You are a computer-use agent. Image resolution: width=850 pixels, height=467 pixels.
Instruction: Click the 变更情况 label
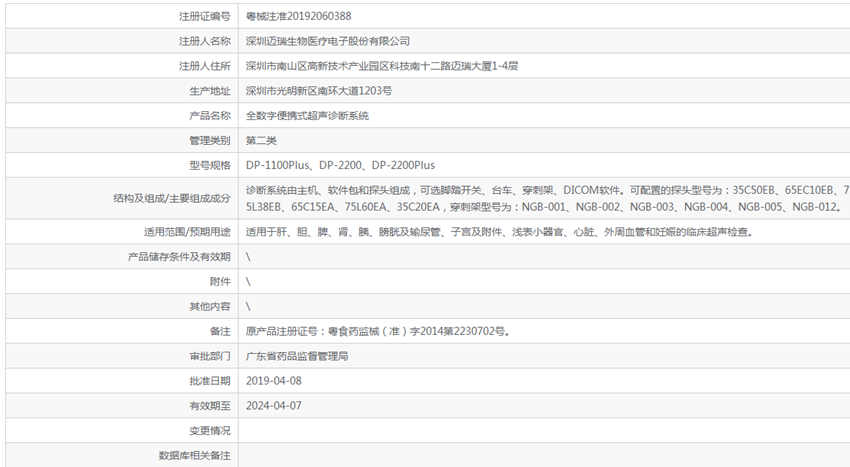[210, 431]
